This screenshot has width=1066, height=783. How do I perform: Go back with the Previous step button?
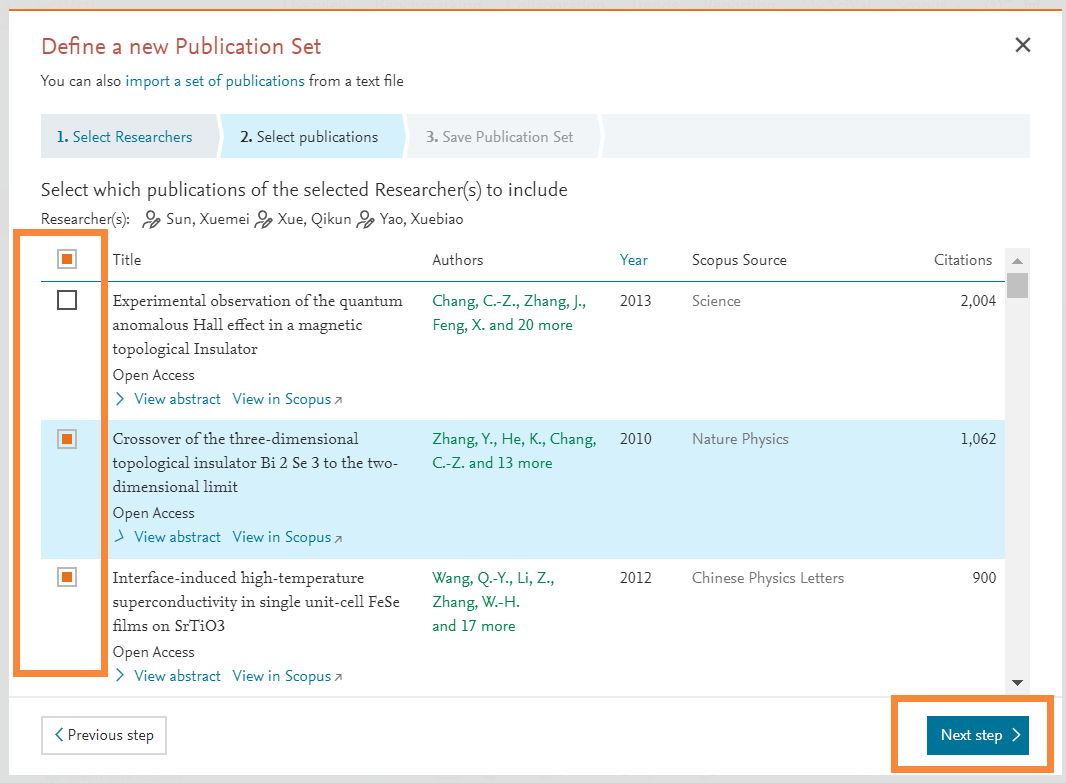[x=104, y=735]
